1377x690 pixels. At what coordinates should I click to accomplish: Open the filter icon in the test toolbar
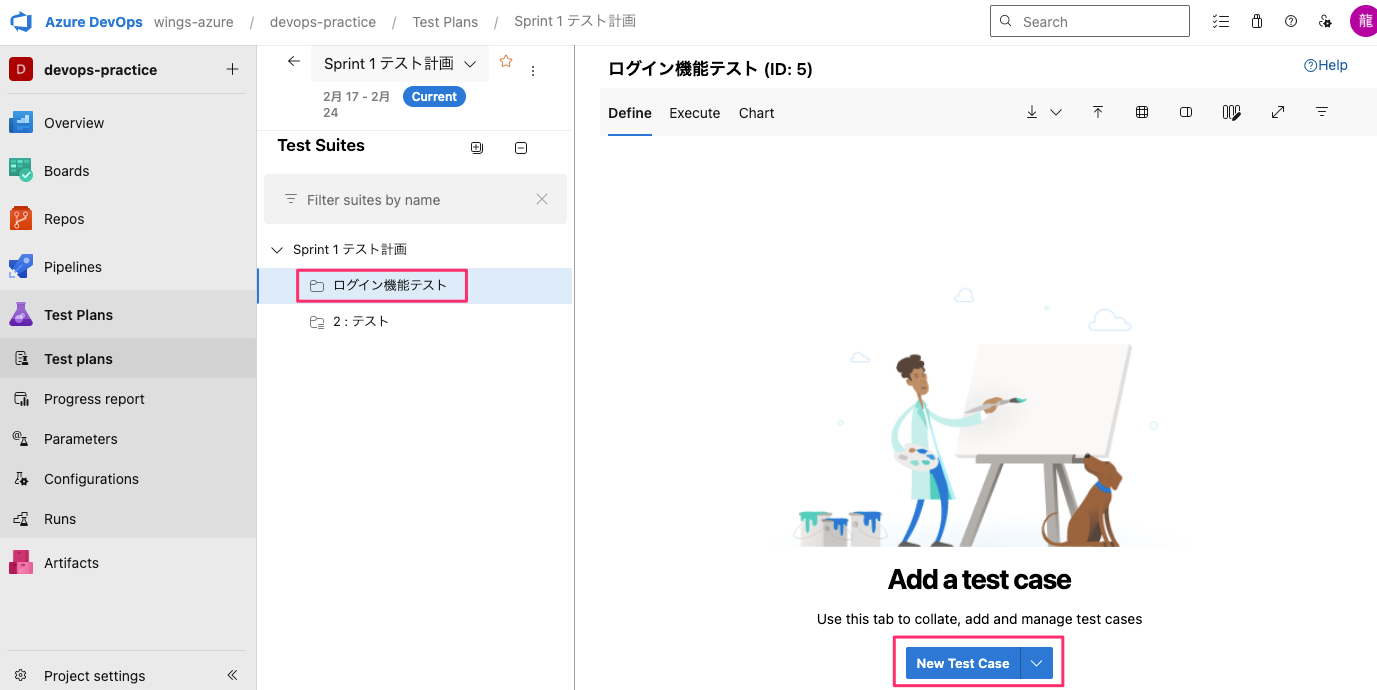(1321, 113)
